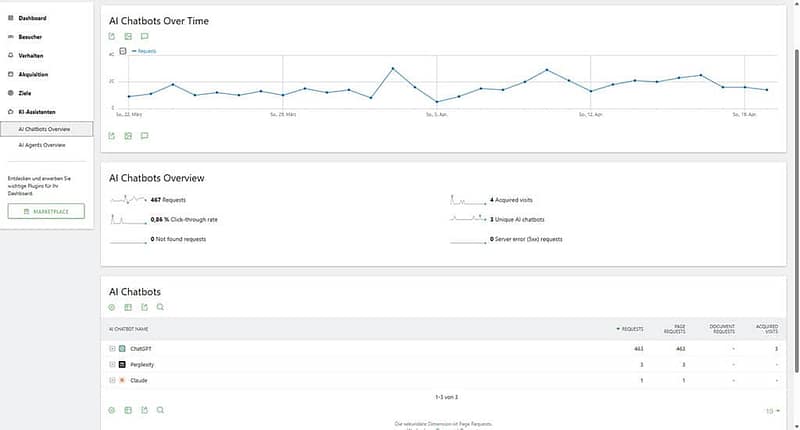Click the 3 Unique AI chatbots metric
The image size is (800, 430).
497,220
